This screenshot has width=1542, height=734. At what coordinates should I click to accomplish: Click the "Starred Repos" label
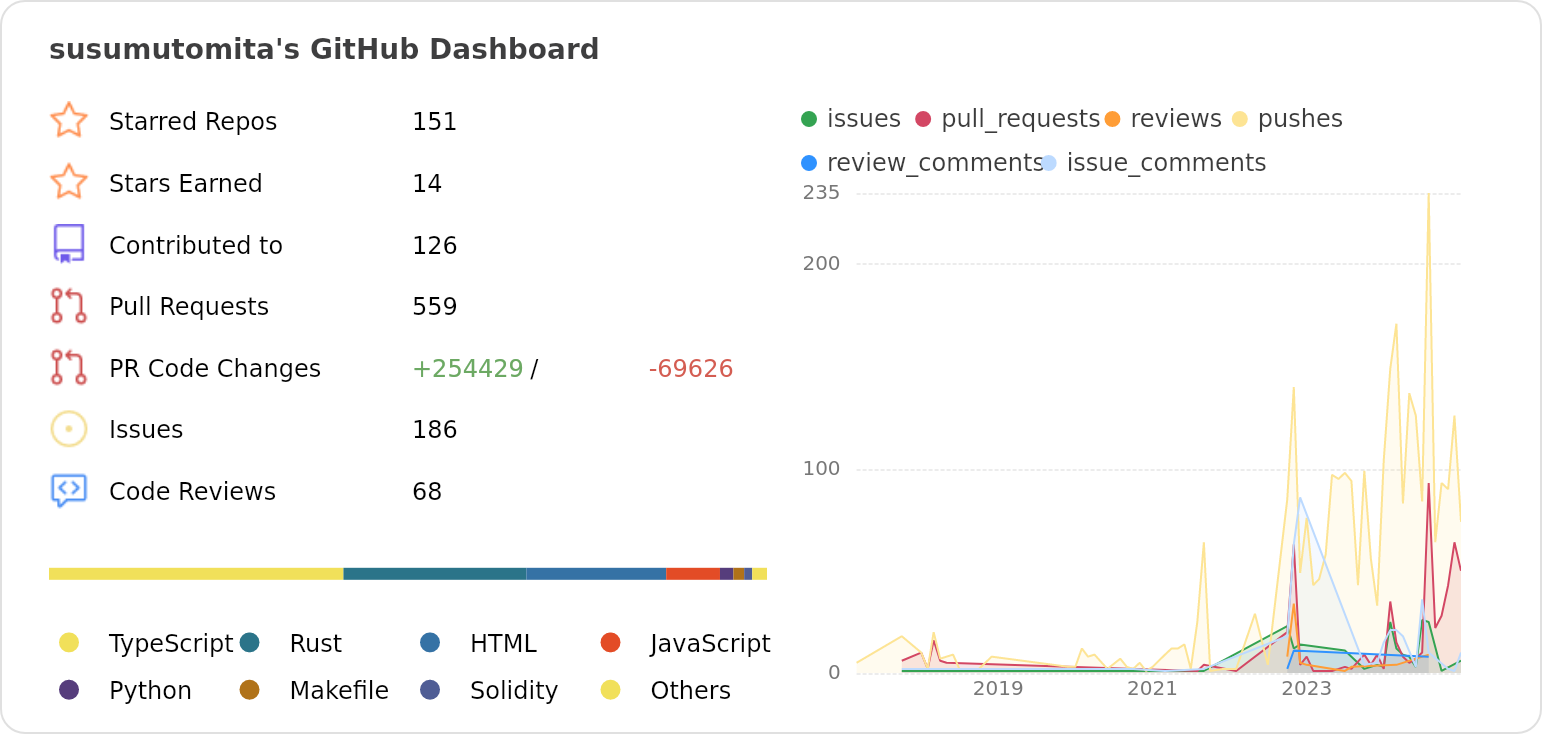(x=193, y=122)
